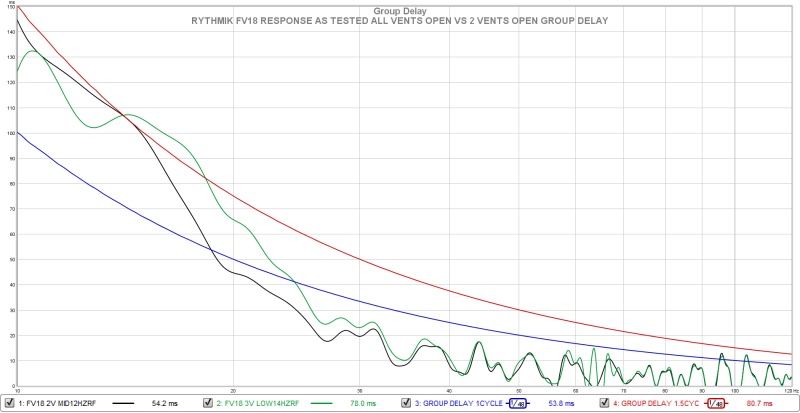Click the red 1/48 smoothing icon
This screenshot has height=413, width=800.
coord(716,403)
